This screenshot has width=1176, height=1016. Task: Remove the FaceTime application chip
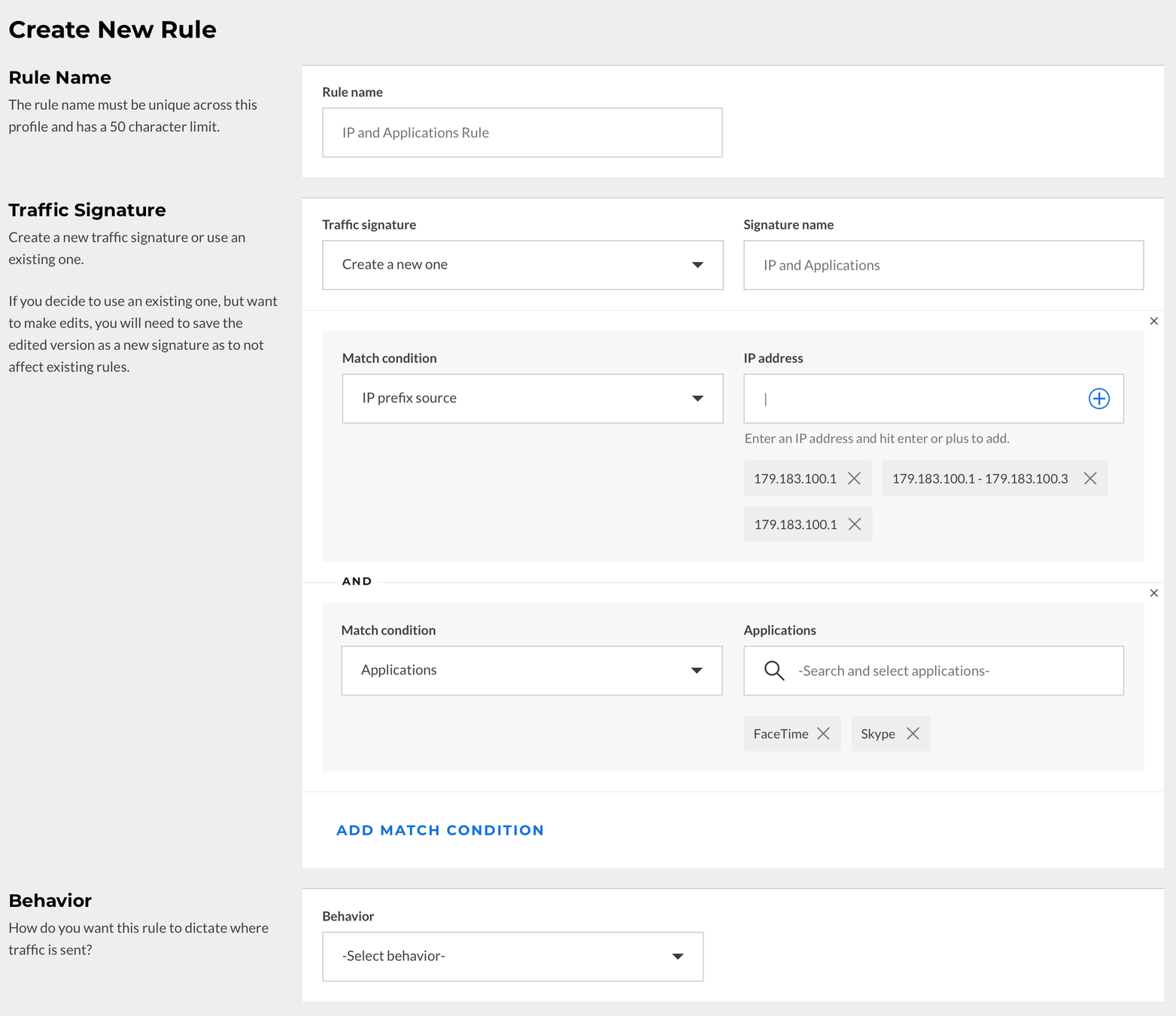coord(823,734)
